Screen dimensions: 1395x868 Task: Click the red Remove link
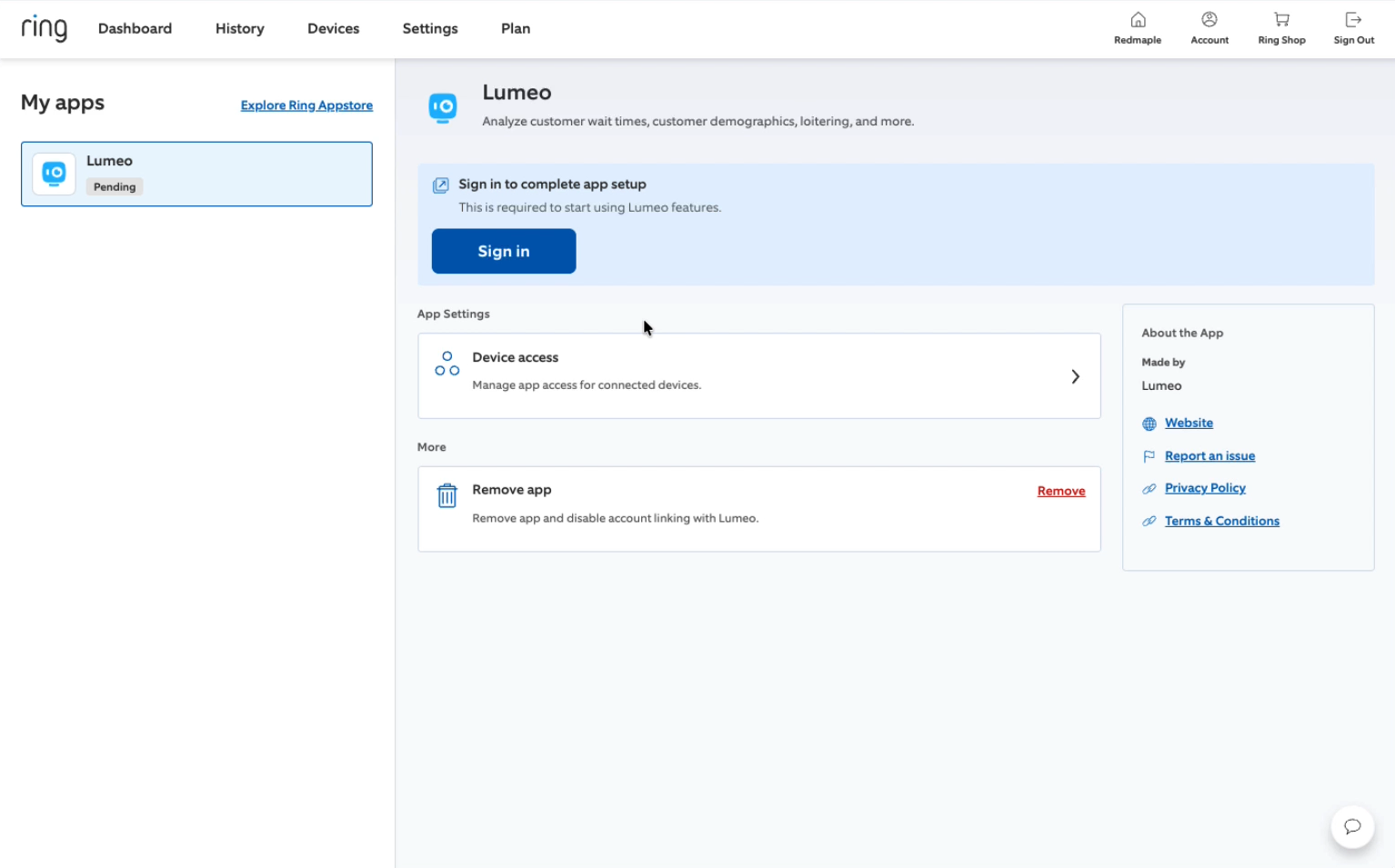[1061, 491]
